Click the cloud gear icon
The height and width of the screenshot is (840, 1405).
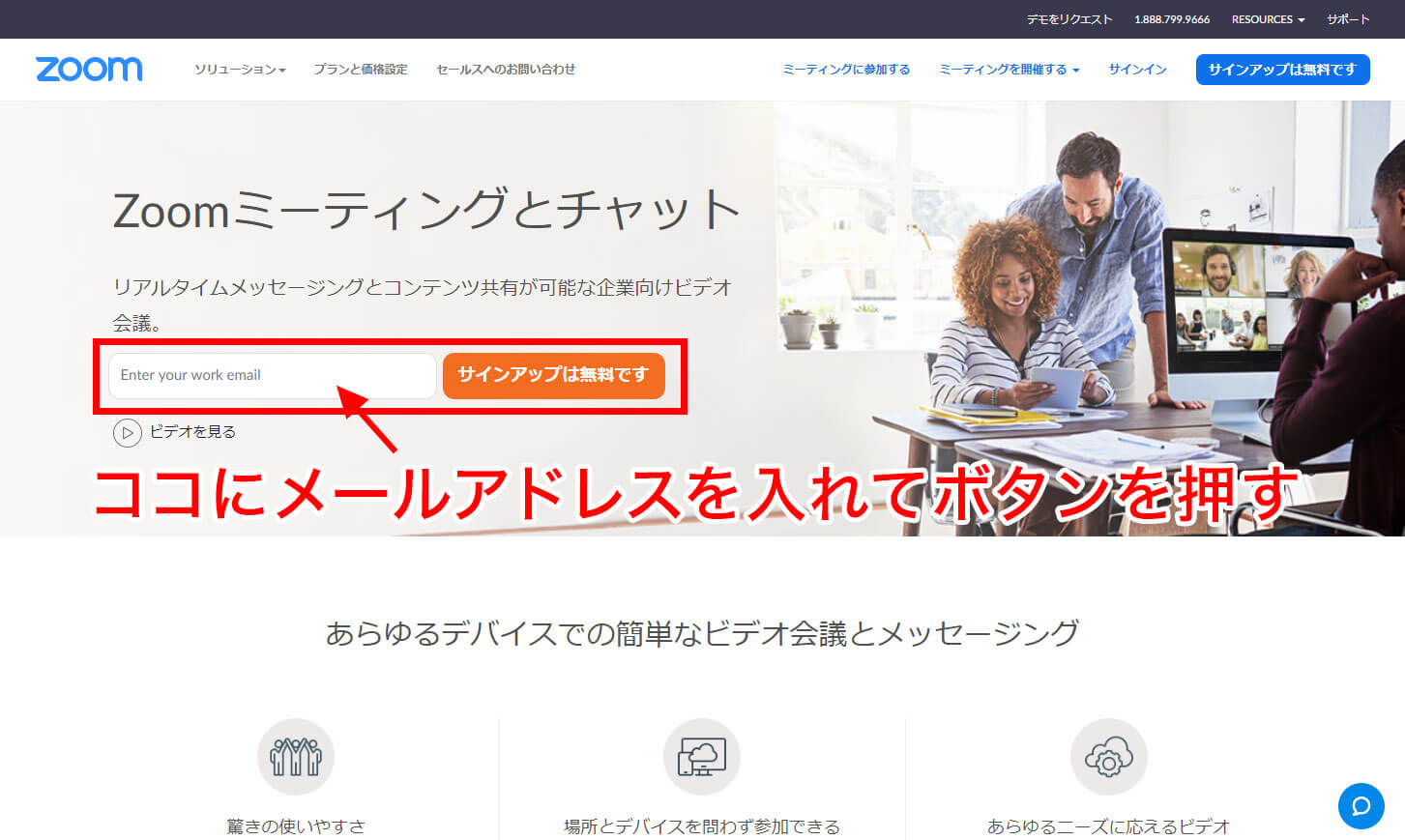tap(1108, 756)
